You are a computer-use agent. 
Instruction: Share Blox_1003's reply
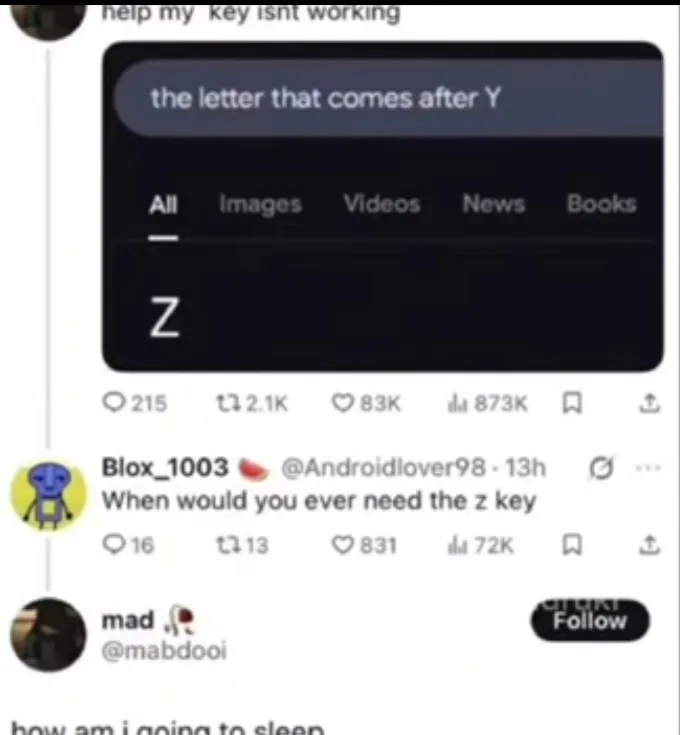tap(650, 545)
